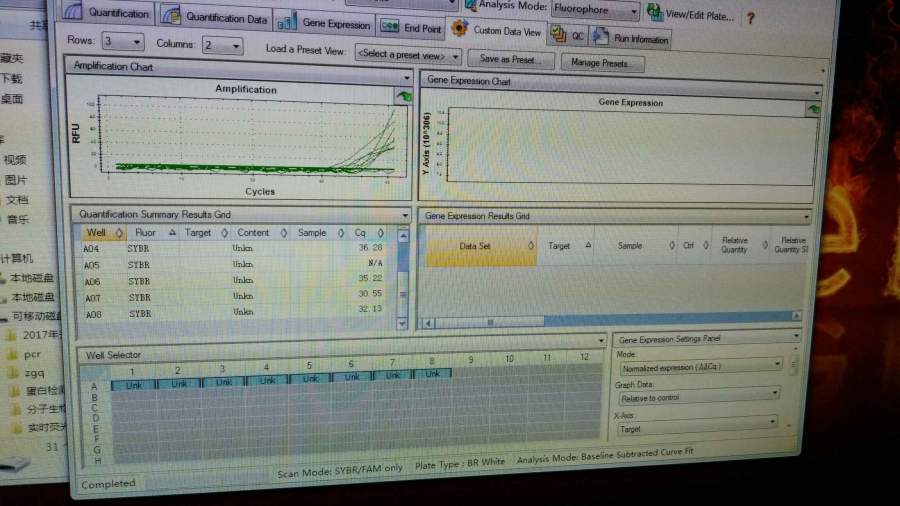Expand Gene Expression Settings Panel selector
900x506 pixels.
[x=796, y=336]
